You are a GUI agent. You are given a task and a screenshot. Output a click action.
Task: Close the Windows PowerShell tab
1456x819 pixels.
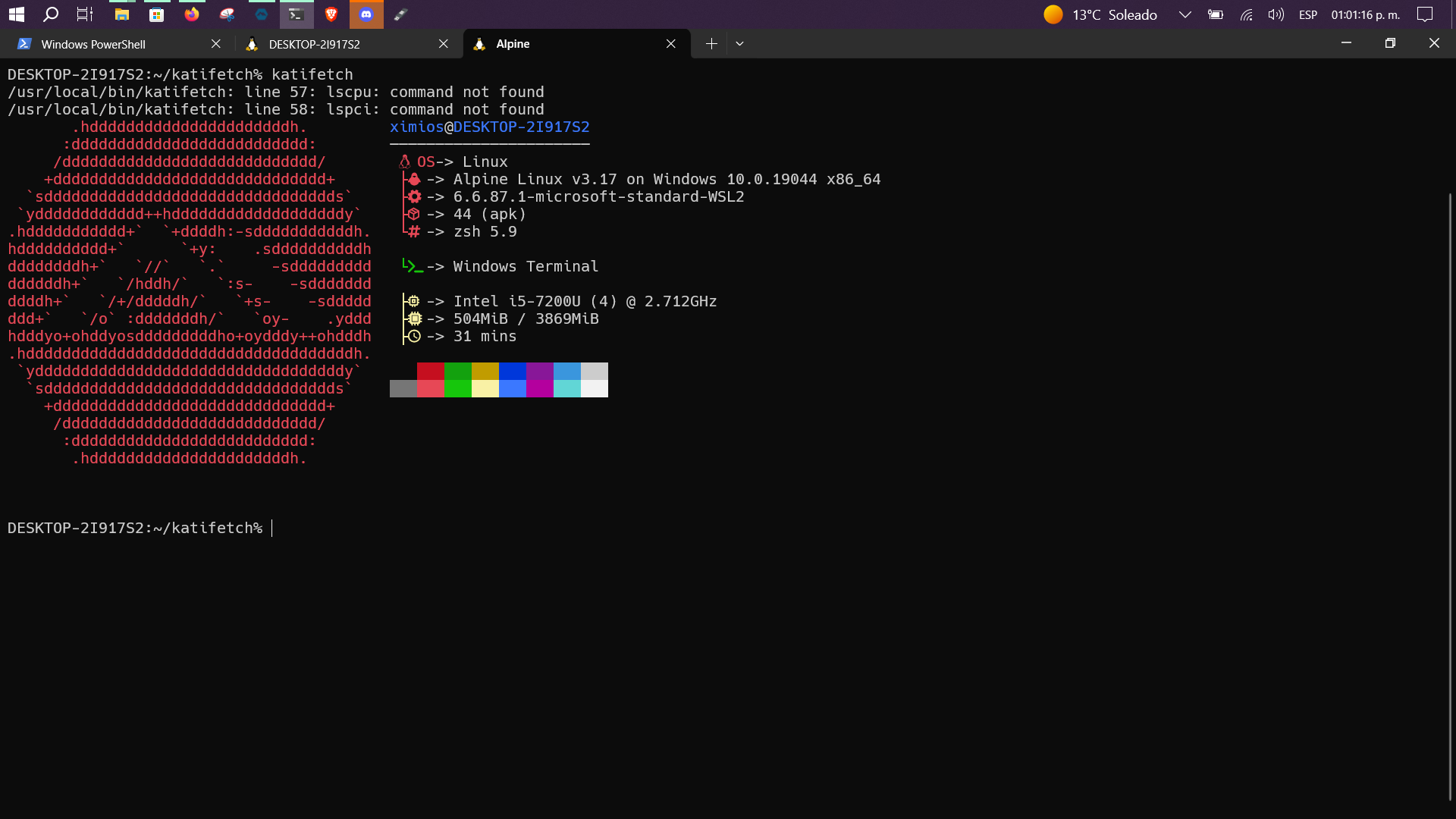[x=216, y=44]
